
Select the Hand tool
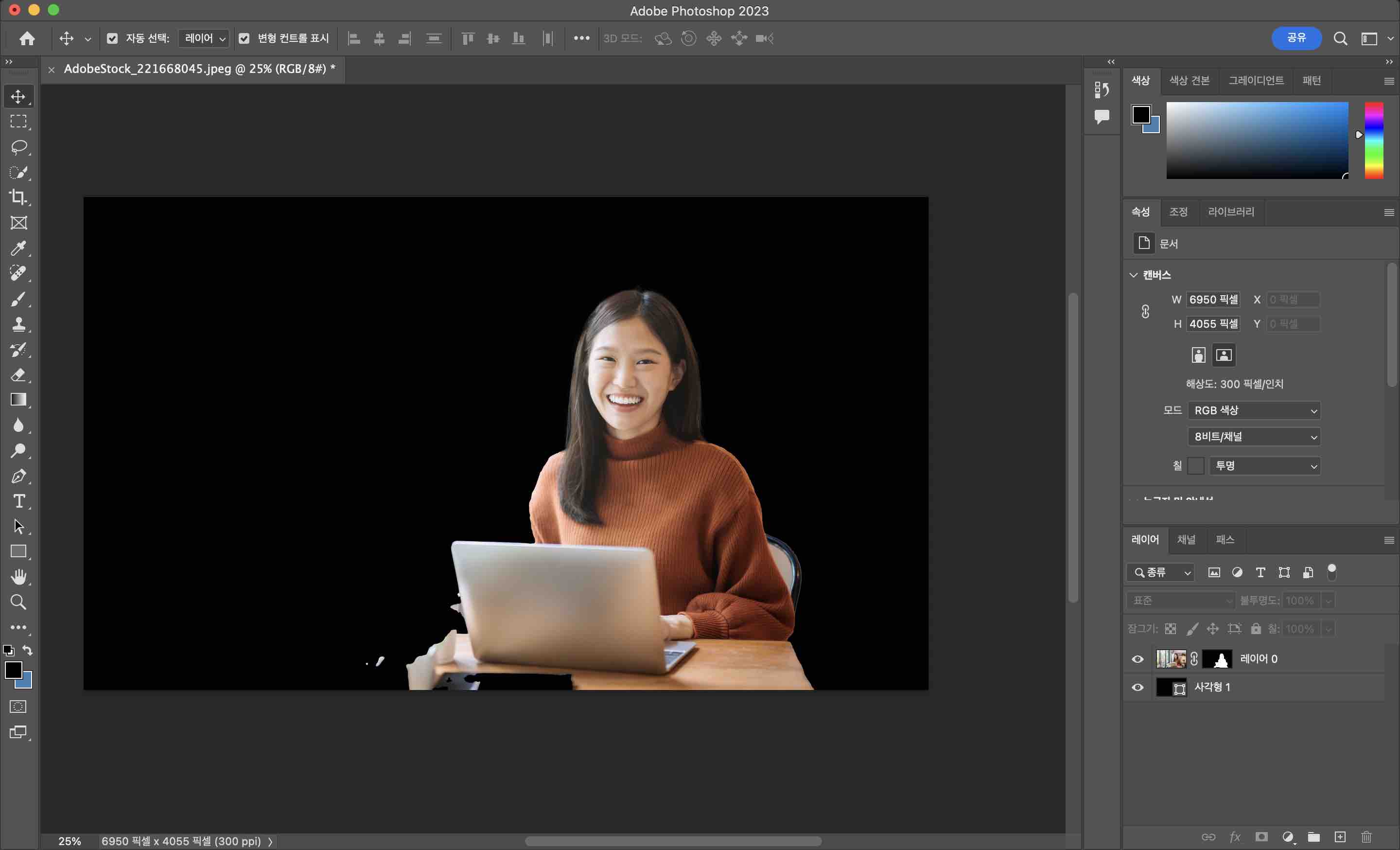click(x=19, y=577)
